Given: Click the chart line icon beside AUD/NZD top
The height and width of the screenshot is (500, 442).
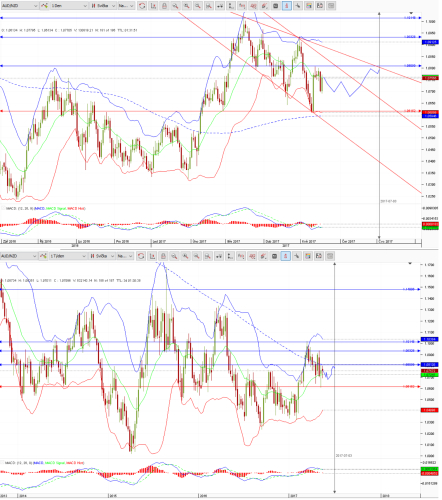Looking at the screenshot, I should [44, 6].
